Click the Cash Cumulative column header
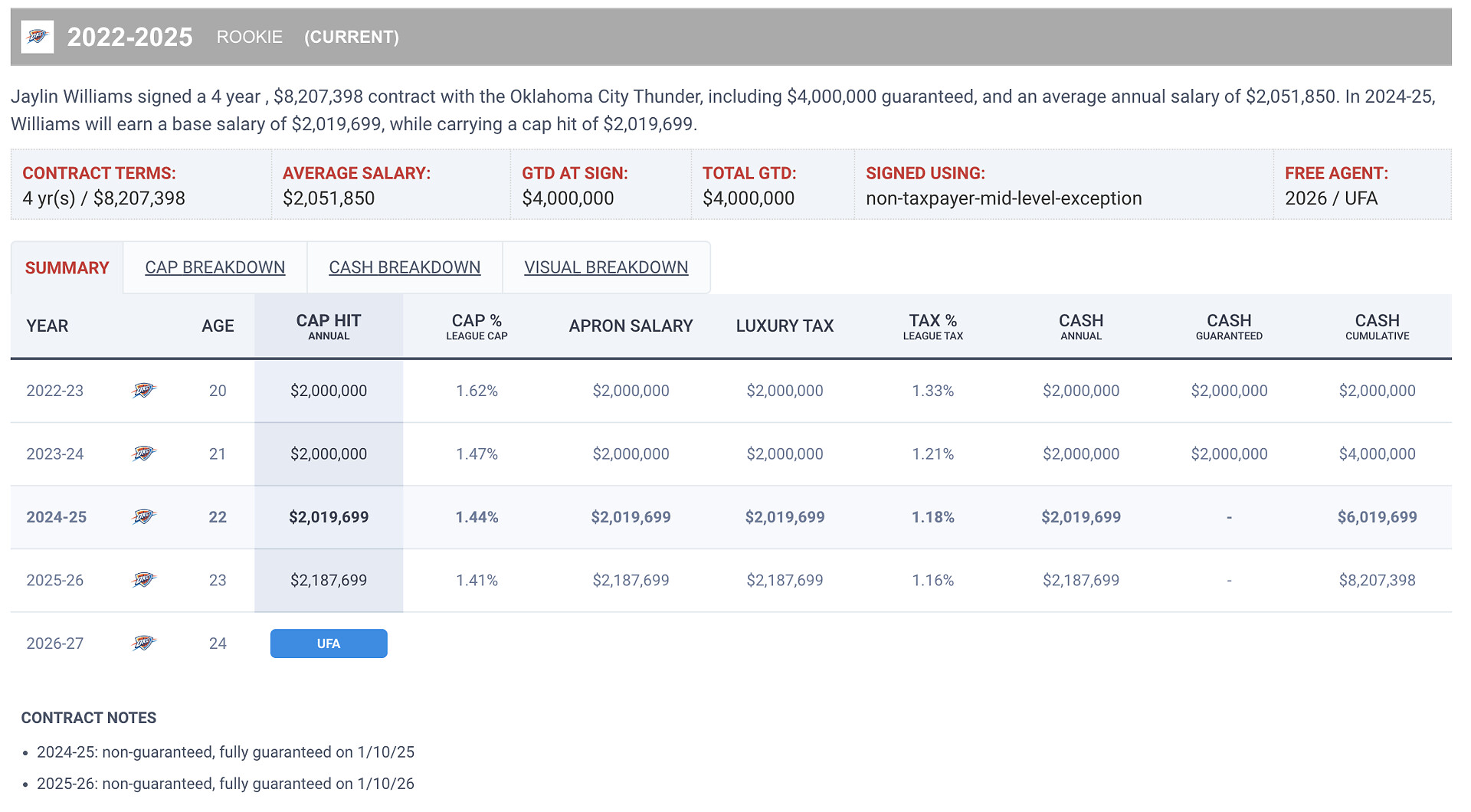Screen dimensions: 1471x812 point(1377,326)
